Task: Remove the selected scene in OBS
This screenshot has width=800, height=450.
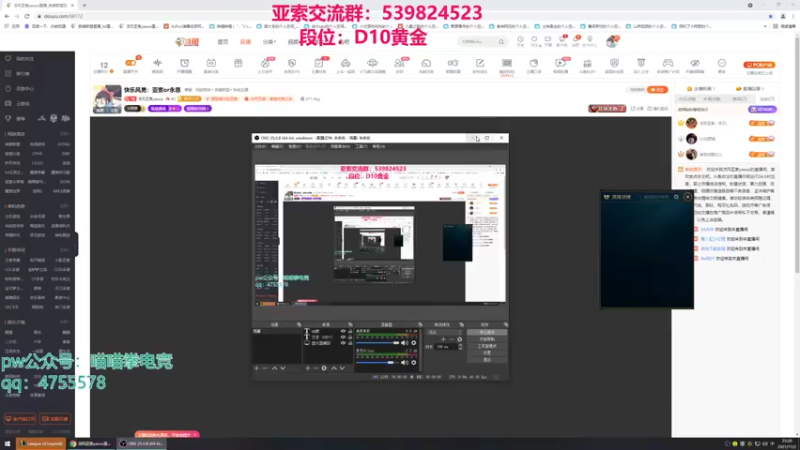Action: coord(265,368)
